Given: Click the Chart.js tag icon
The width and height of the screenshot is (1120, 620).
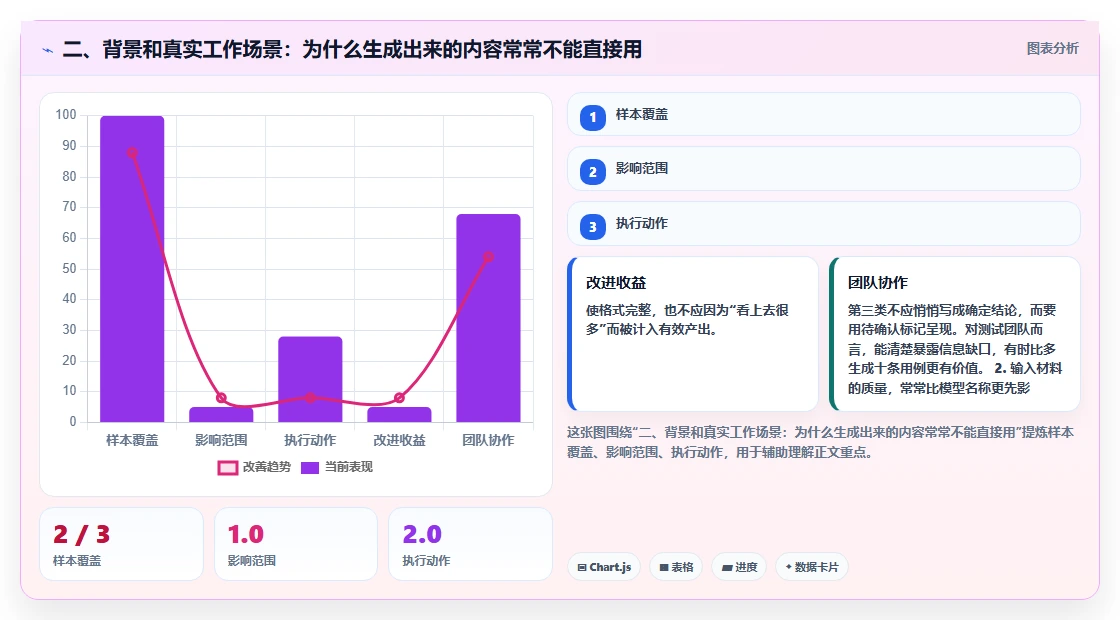Looking at the screenshot, I should tap(582, 567).
